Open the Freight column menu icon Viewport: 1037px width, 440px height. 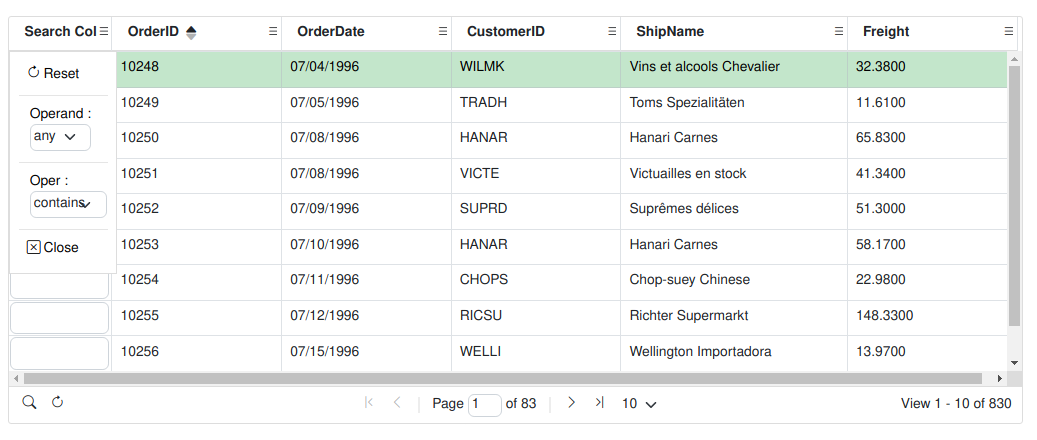tap(1008, 32)
